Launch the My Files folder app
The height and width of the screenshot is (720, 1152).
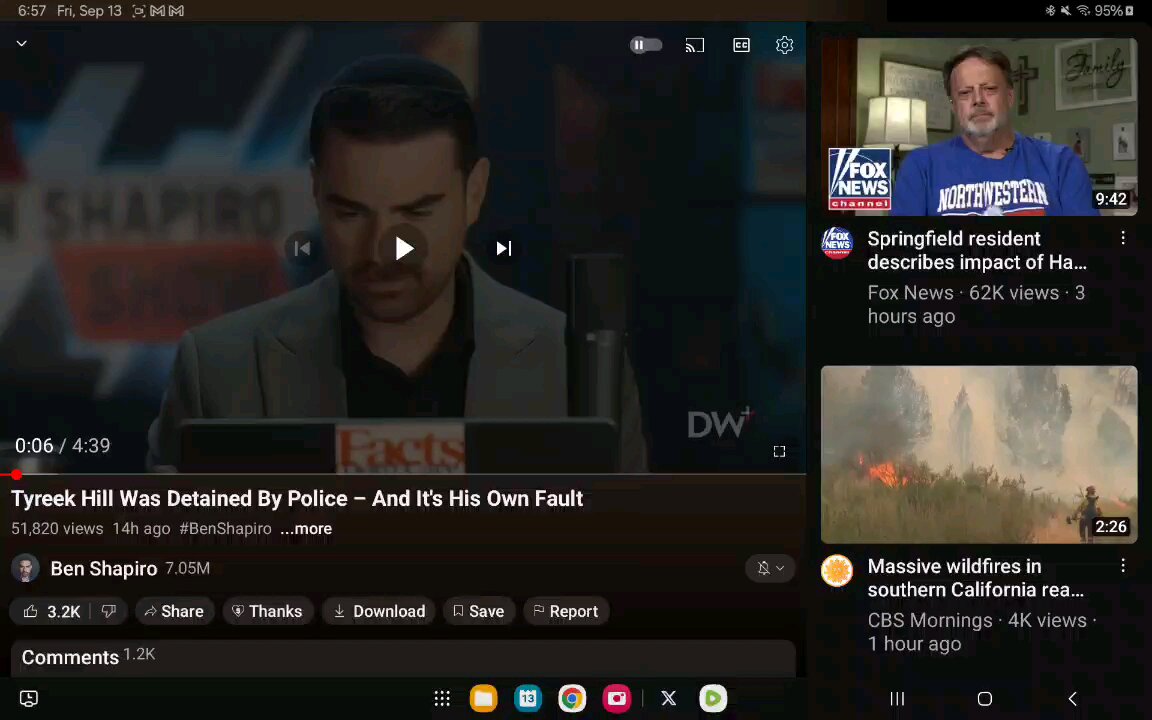click(x=483, y=699)
